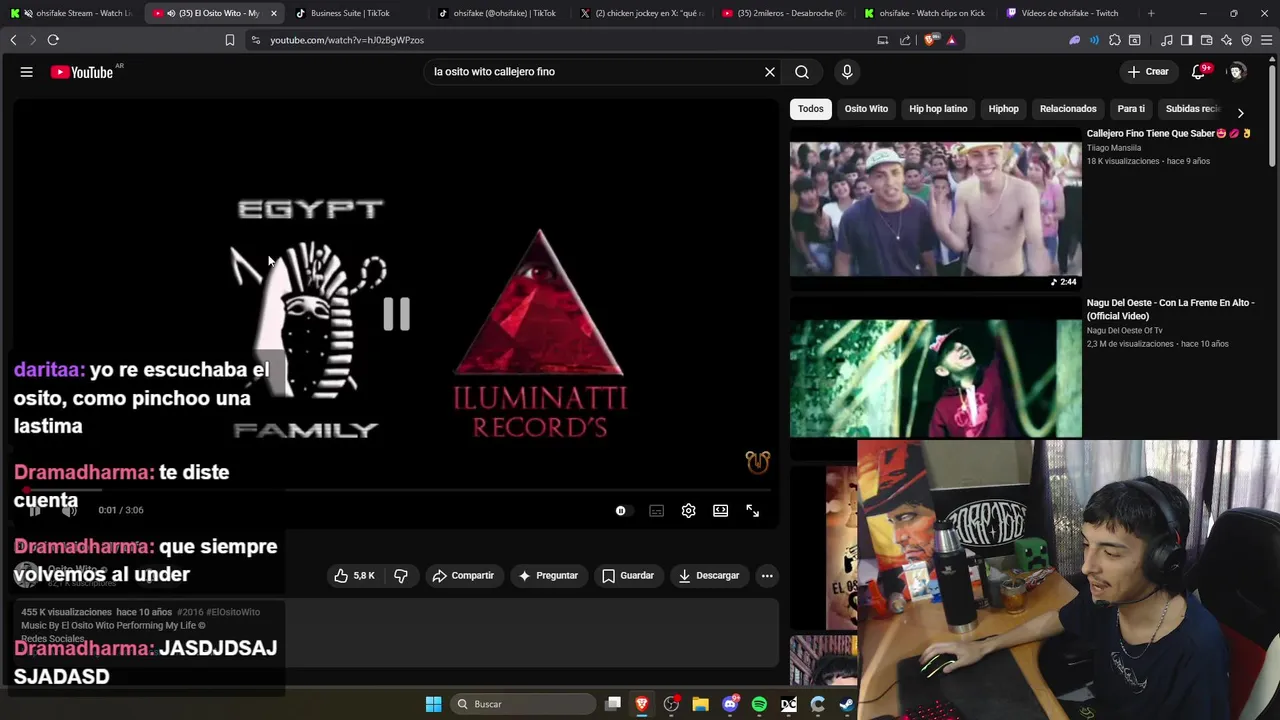
Task: Open YouTube account avatar menu
Action: [x=1236, y=72]
